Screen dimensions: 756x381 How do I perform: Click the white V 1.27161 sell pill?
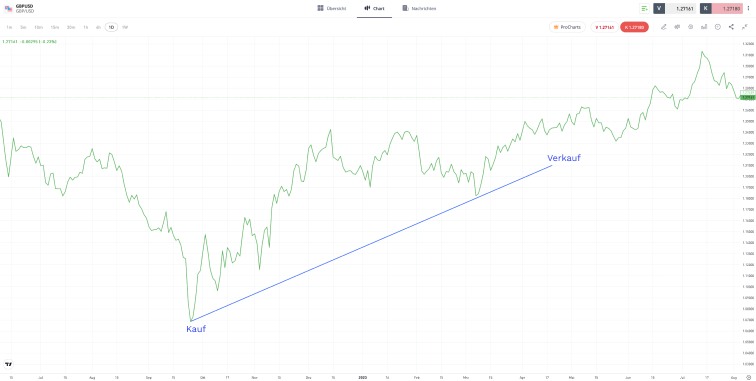[605, 27]
